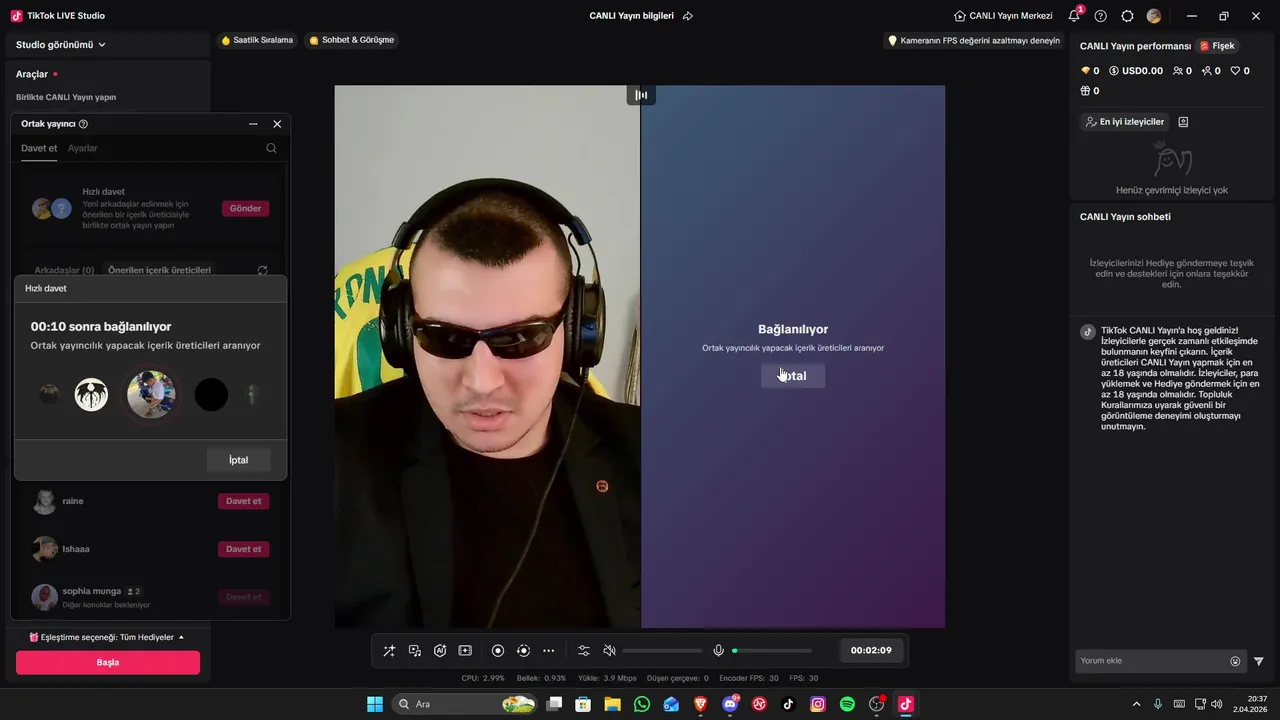
Task: Open WhatsApp from the taskbar
Action: [x=642, y=704]
